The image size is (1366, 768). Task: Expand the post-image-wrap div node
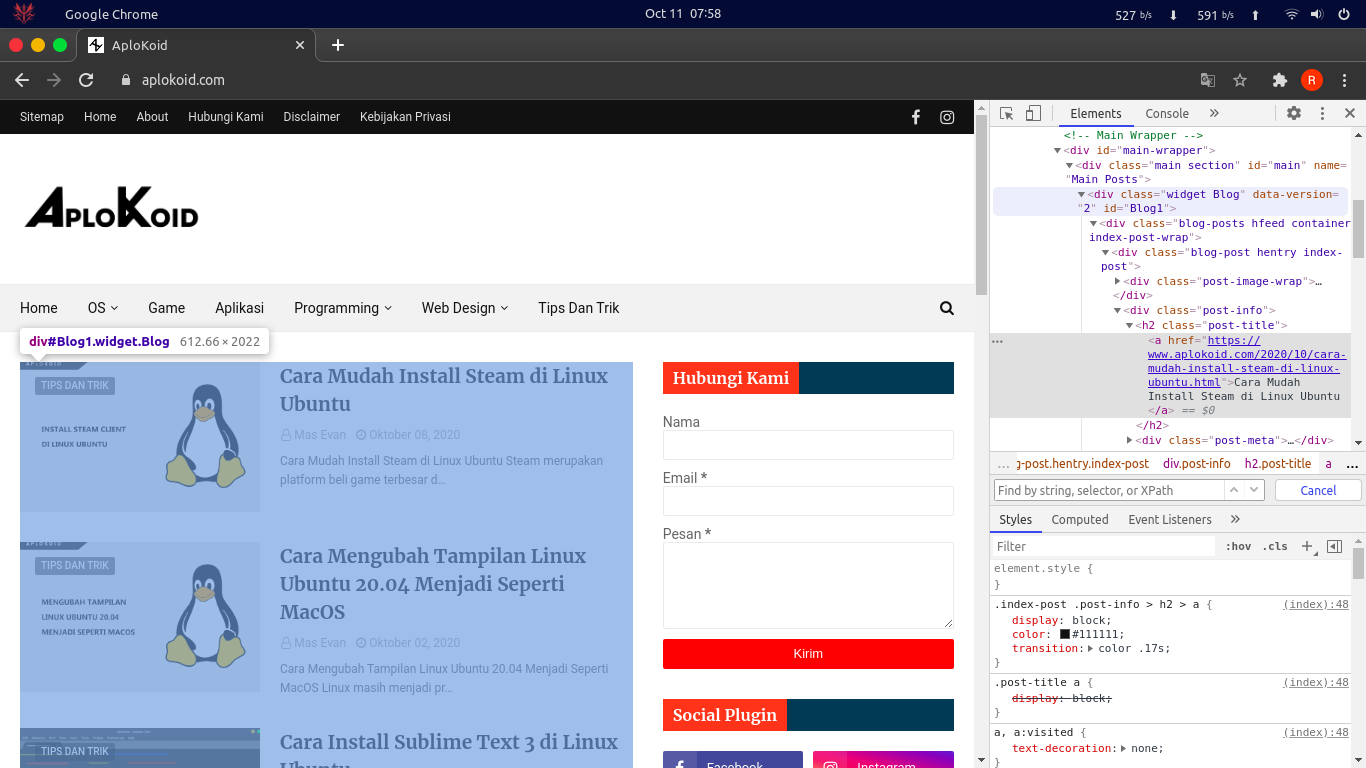[1118, 282]
